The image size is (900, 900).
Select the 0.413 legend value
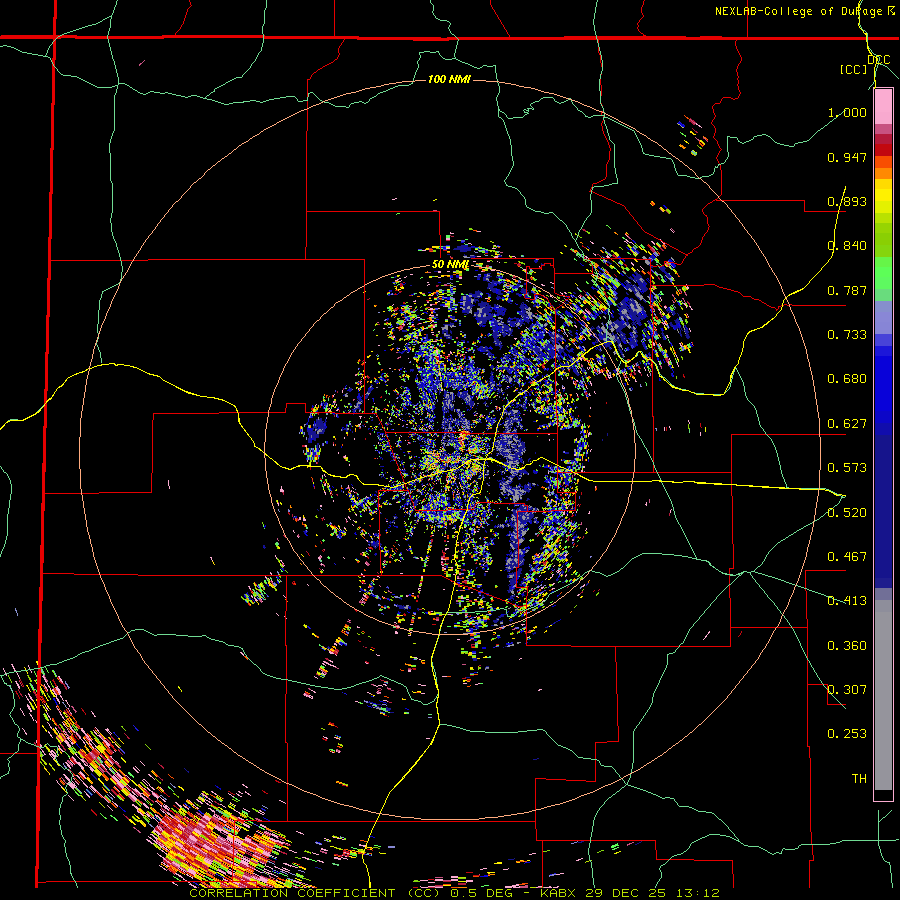click(x=847, y=601)
